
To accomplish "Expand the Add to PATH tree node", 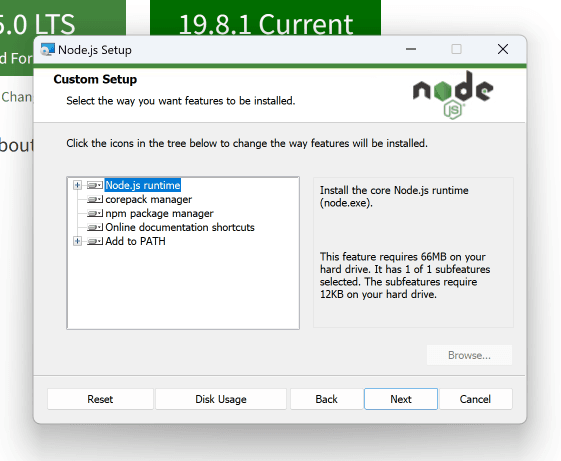I will pos(77,241).
